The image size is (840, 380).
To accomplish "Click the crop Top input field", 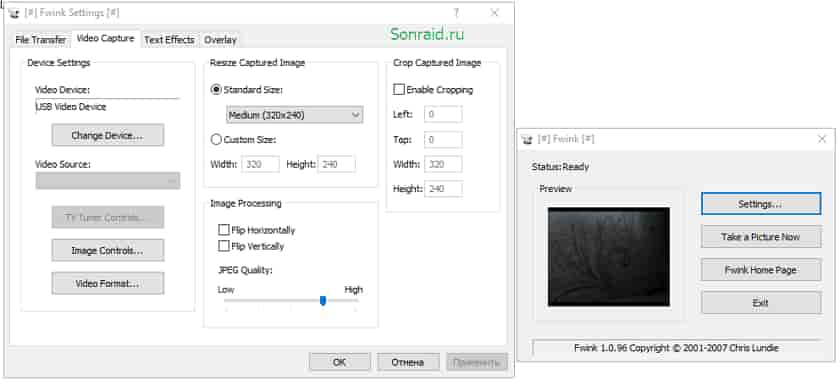I will pyautogui.click(x=443, y=139).
